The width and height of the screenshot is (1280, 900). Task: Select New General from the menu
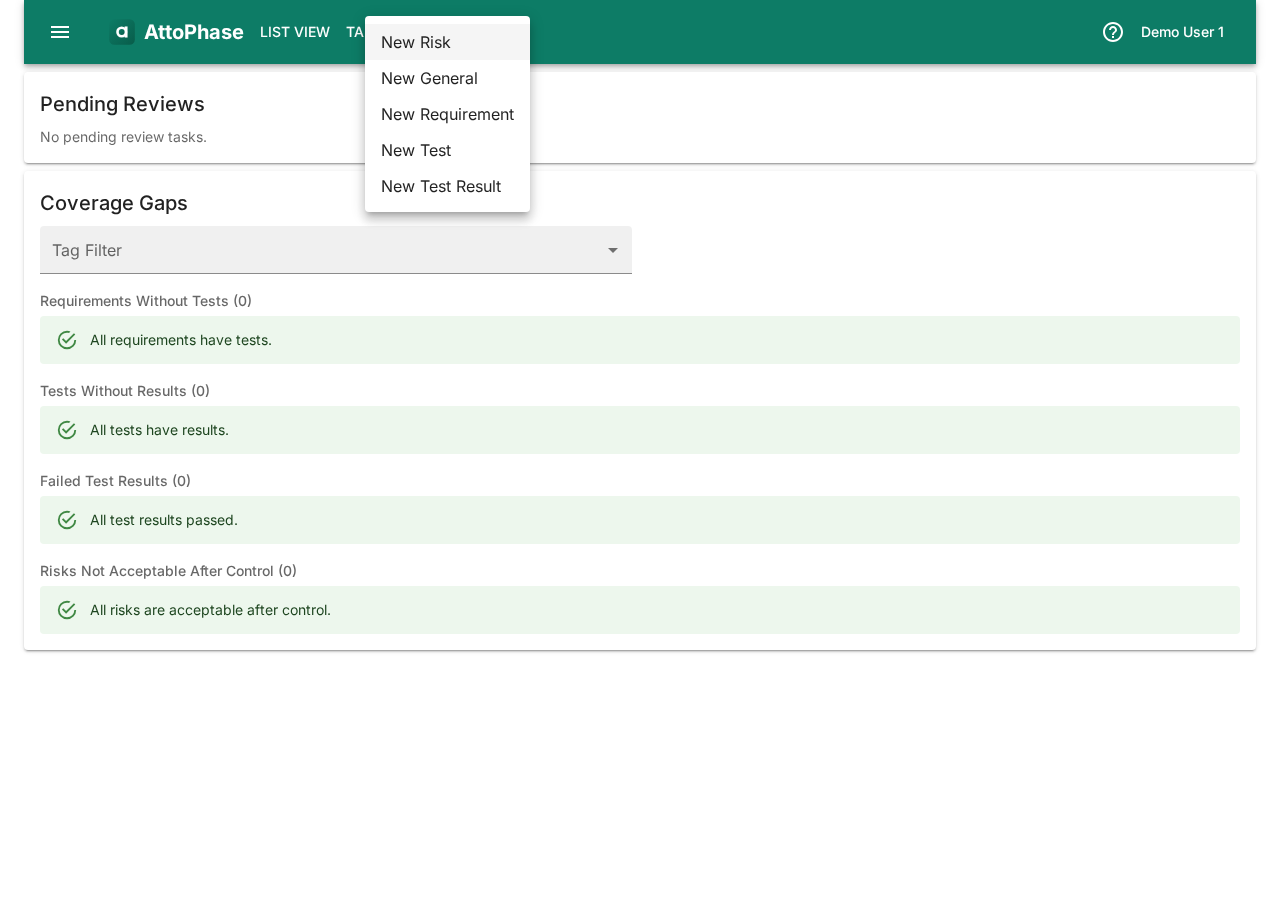click(x=429, y=78)
